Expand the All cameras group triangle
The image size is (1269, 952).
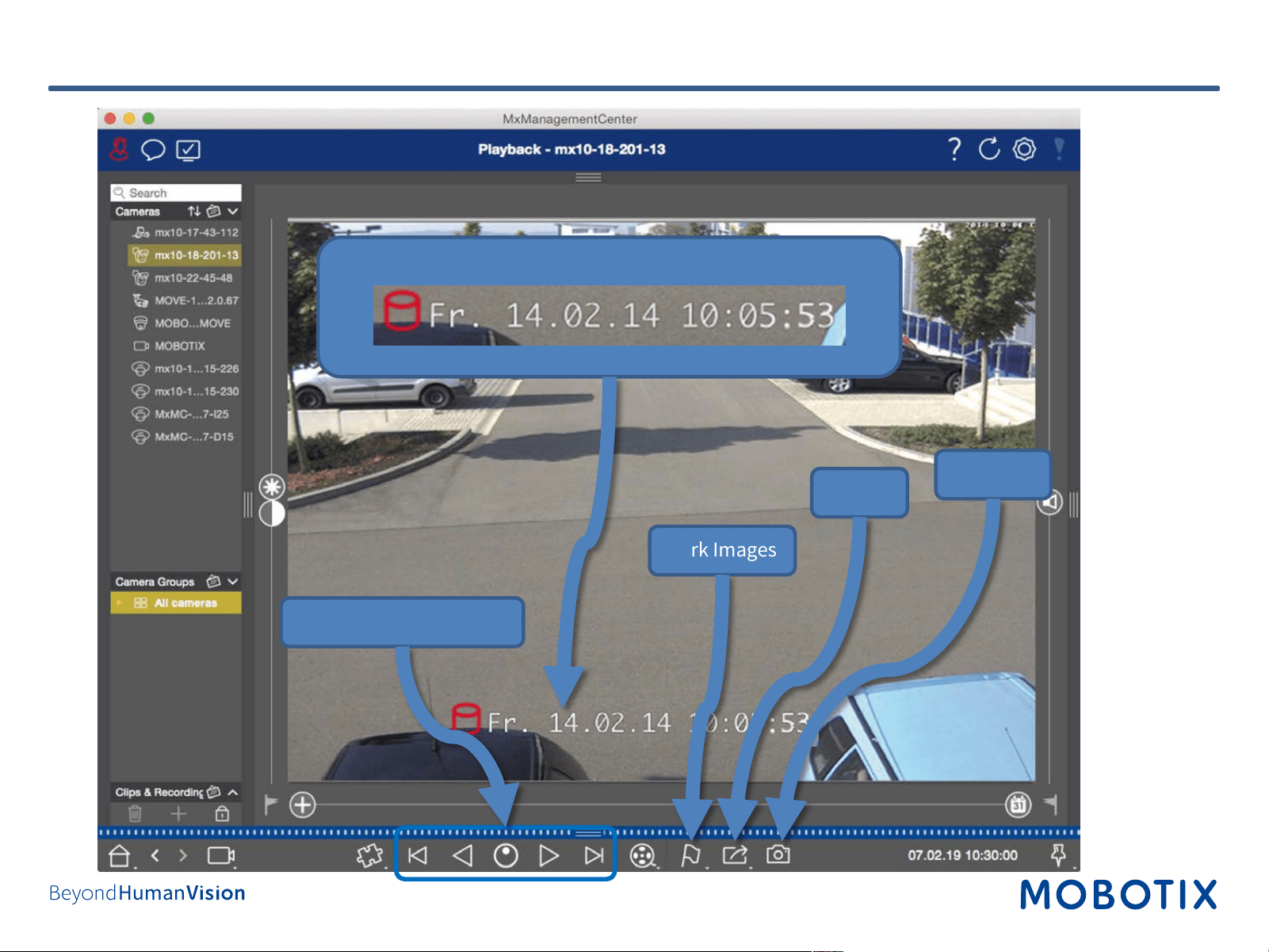120,603
